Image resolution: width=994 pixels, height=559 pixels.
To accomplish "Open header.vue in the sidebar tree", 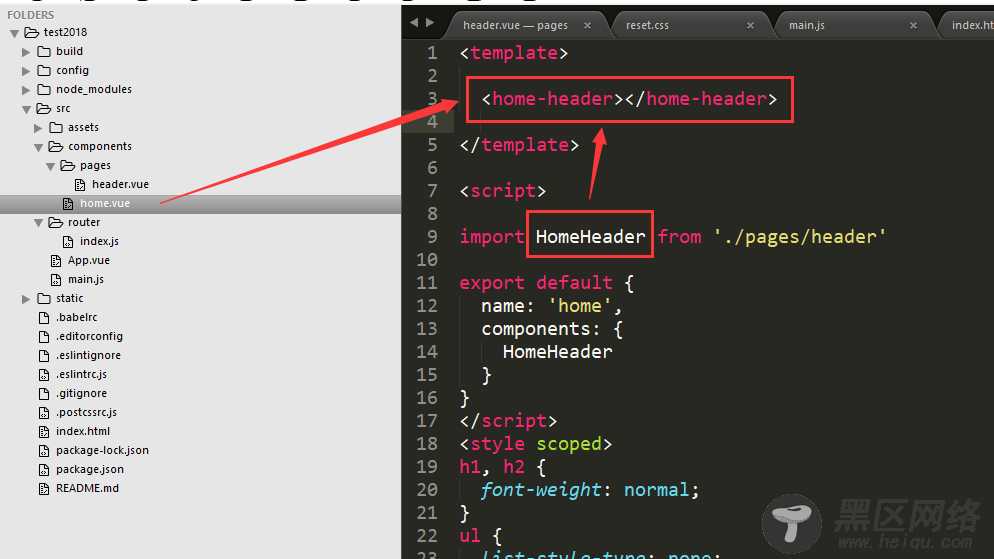I will pyautogui.click(x=120, y=184).
